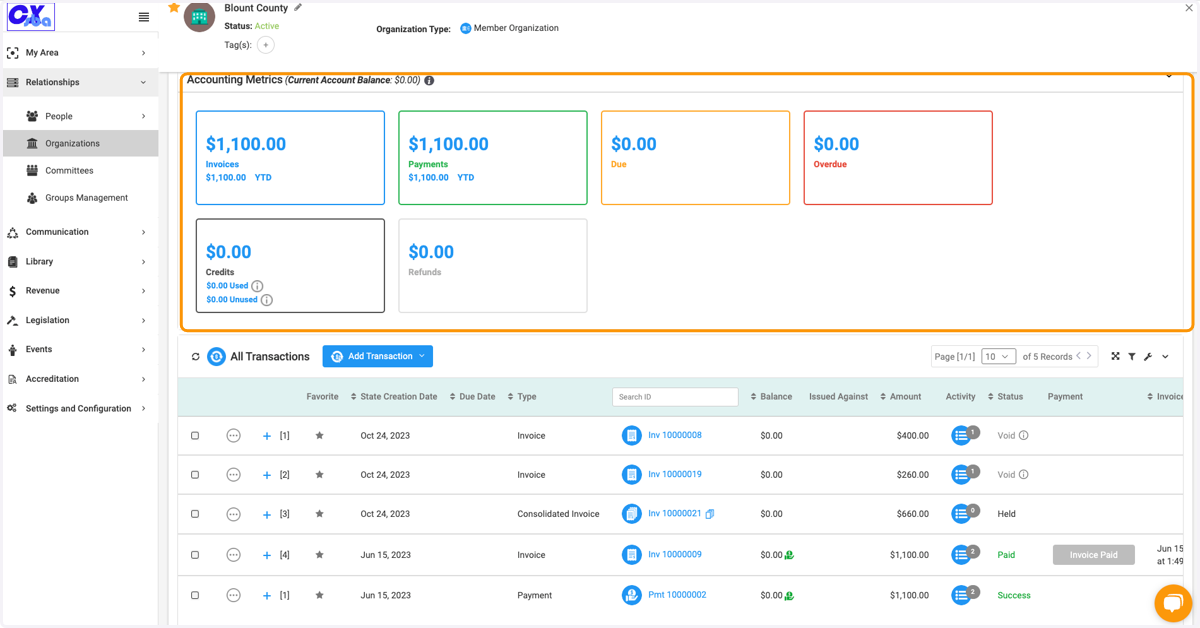Open activity list for Inv 10000008
Image resolution: width=1200 pixels, height=628 pixels.
point(961,435)
